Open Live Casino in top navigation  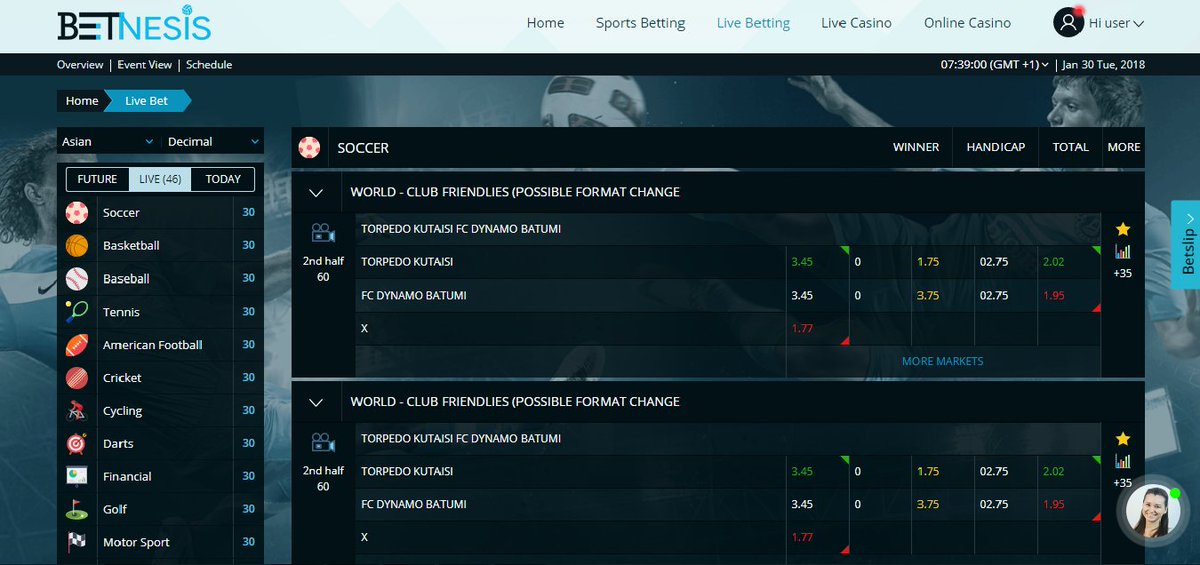pyautogui.click(x=856, y=23)
